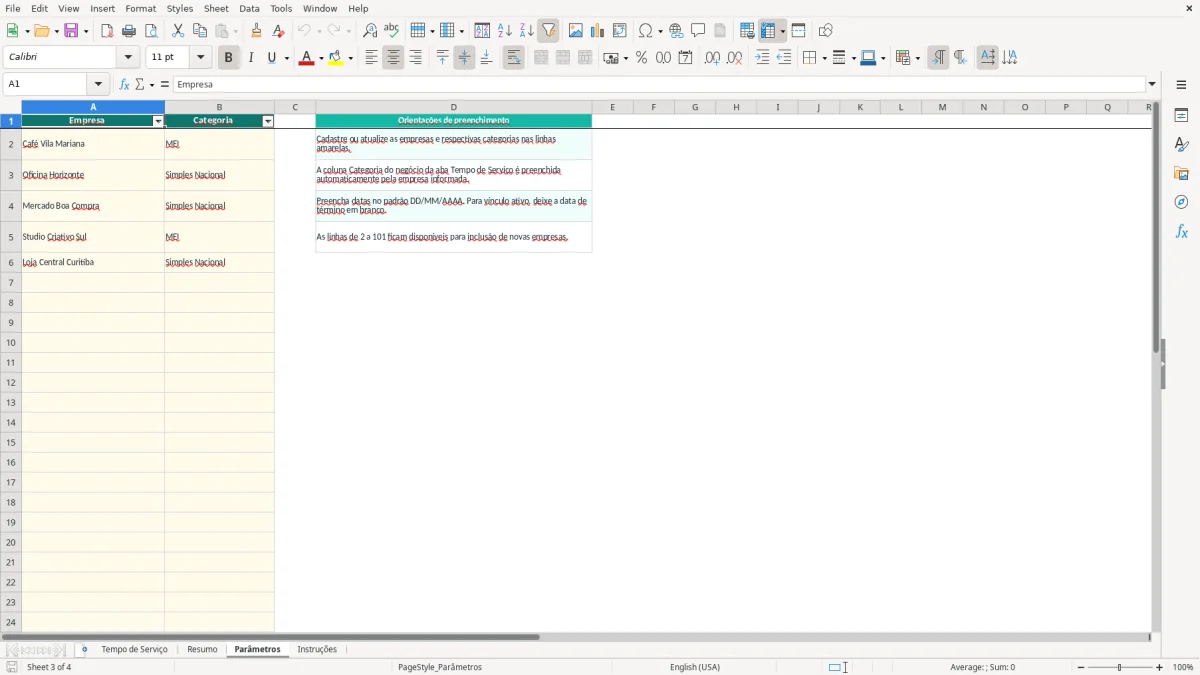Open the sidebar Navigator panel
Screen dimensions: 1200x675
coord(1181,202)
